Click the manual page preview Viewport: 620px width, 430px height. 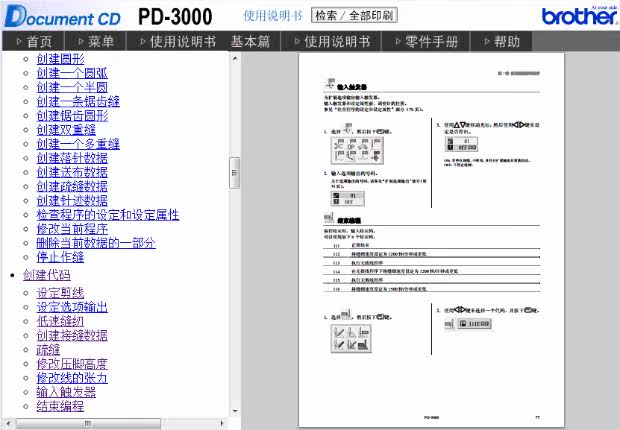431,240
